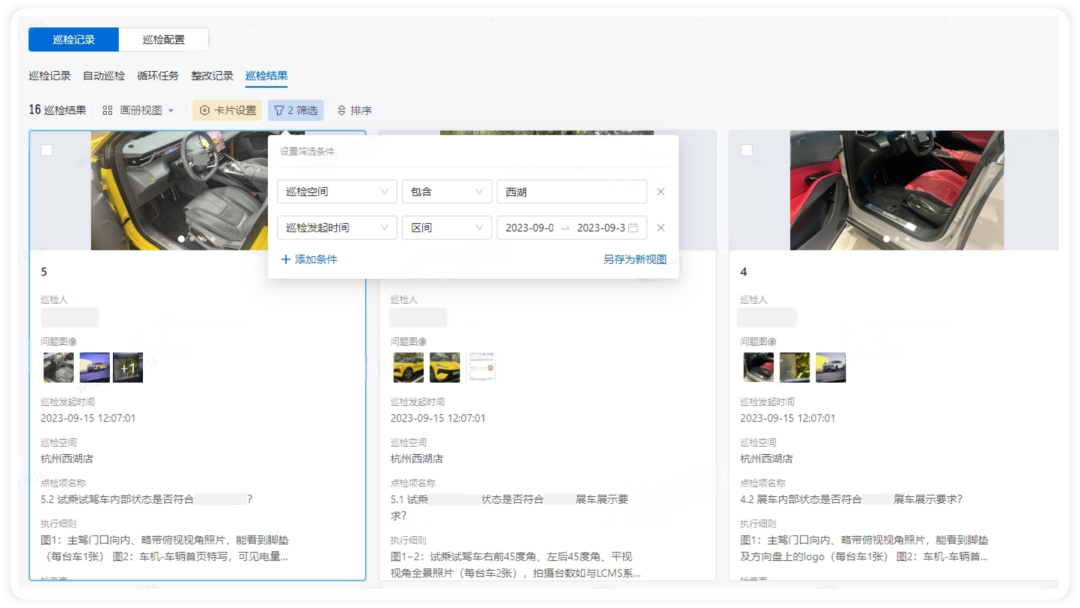The width and height of the screenshot is (1080, 608).
Task: Expand the 包含 operator dropdown
Action: [x=446, y=192]
